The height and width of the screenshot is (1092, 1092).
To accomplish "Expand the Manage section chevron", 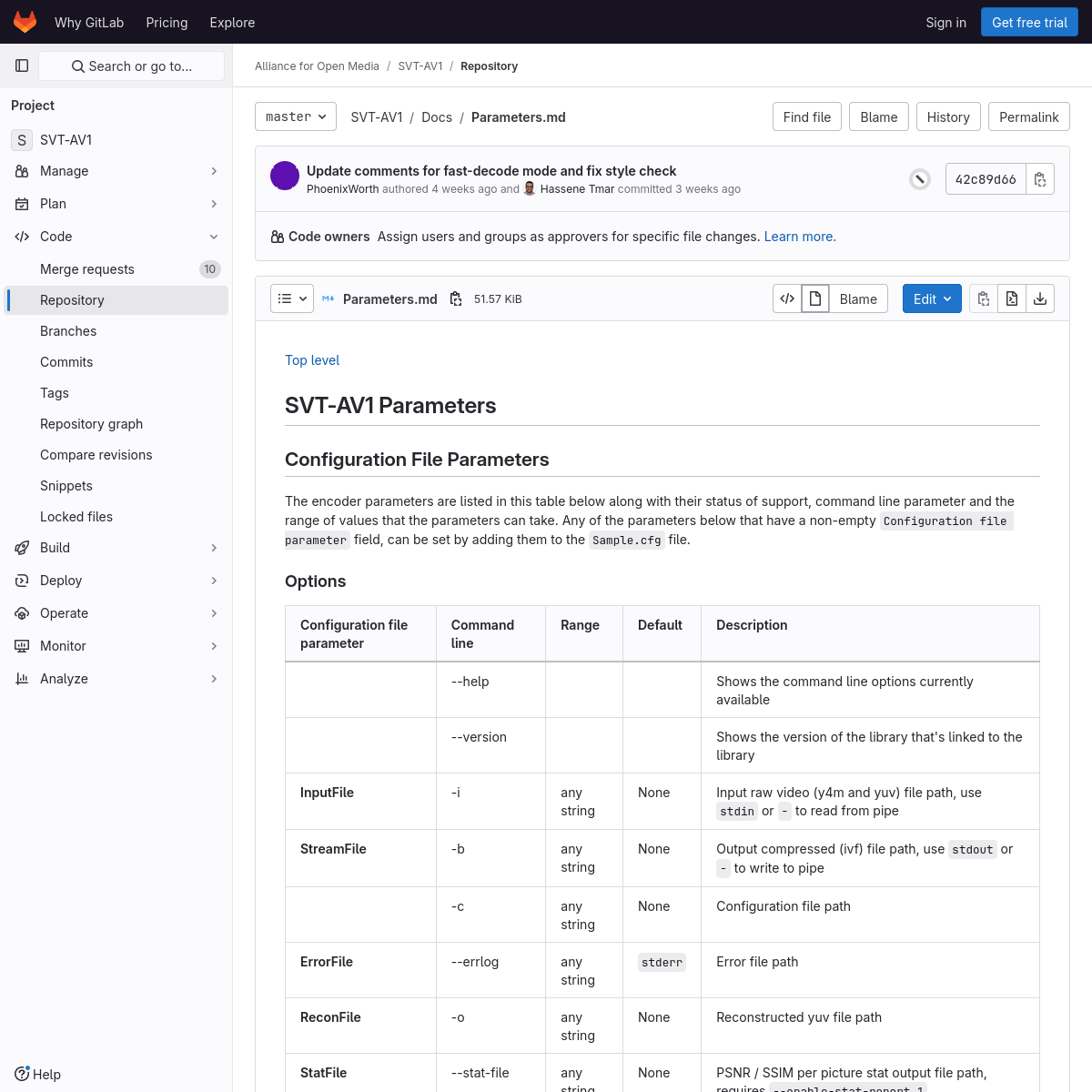I will (214, 171).
